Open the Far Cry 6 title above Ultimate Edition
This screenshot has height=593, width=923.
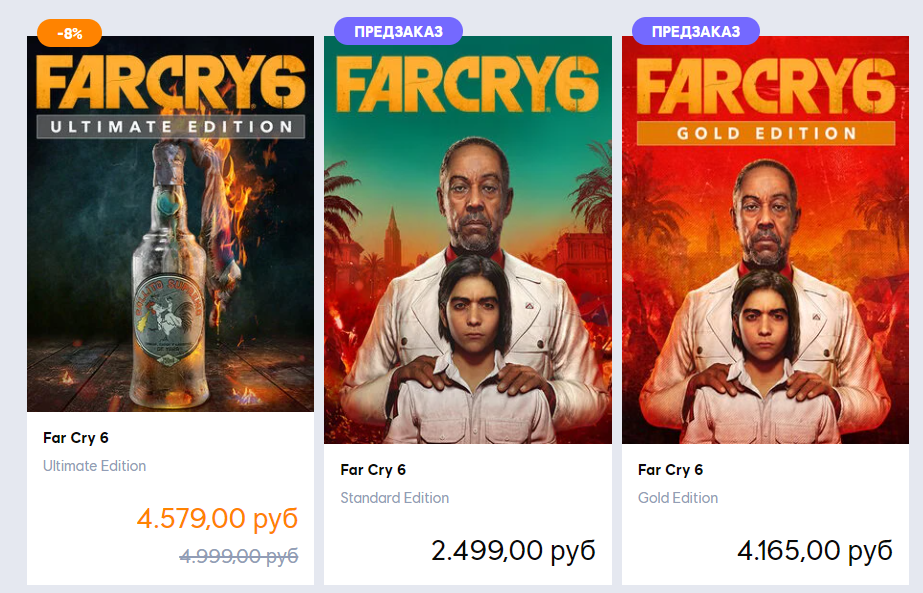[75, 437]
